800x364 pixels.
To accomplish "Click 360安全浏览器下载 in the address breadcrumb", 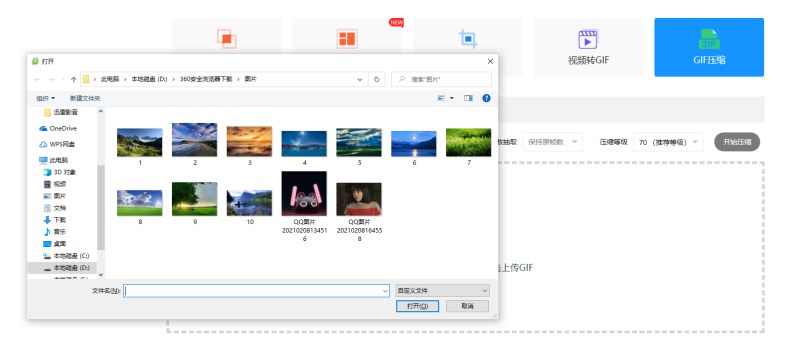I will click(x=206, y=79).
